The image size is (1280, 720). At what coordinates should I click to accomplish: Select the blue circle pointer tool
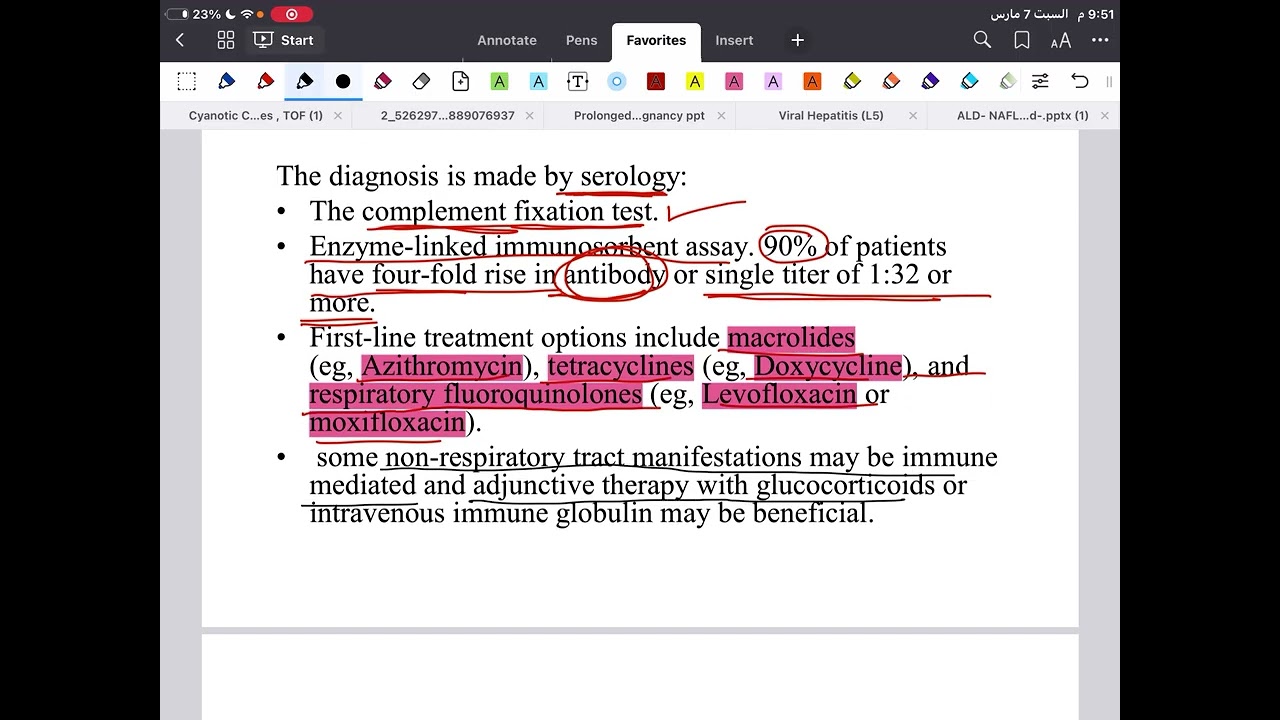(x=616, y=81)
